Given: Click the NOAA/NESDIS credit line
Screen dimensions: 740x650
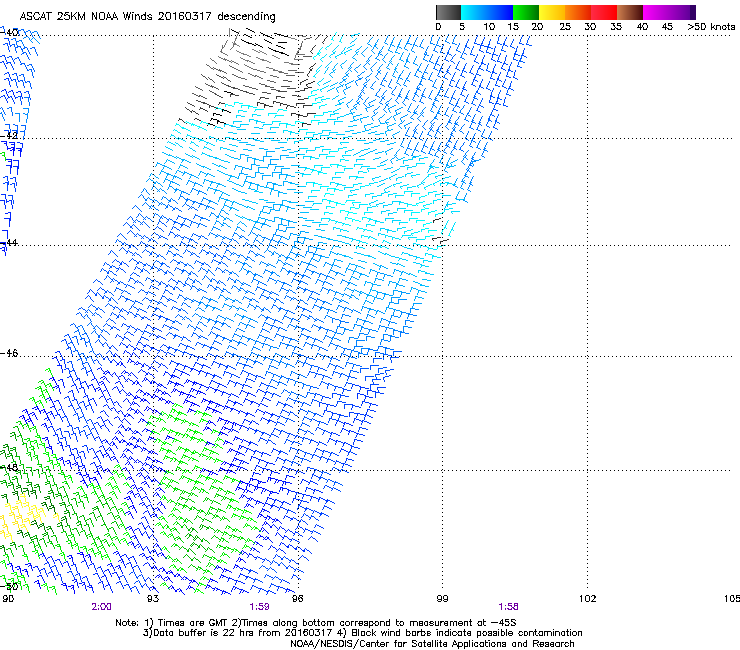Looking at the screenshot, I should point(432,644).
